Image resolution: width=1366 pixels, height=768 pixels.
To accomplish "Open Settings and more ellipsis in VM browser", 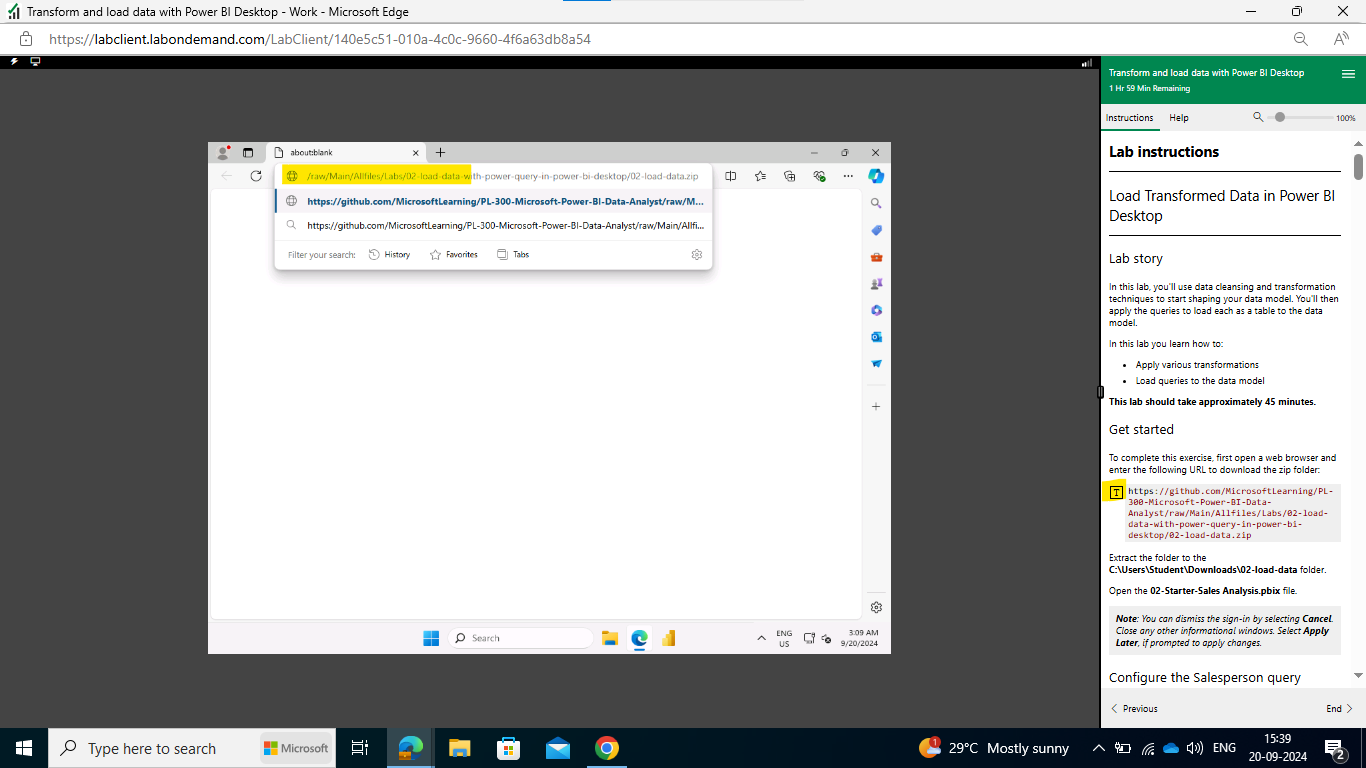I will pyautogui.click(x=848, y=176).
